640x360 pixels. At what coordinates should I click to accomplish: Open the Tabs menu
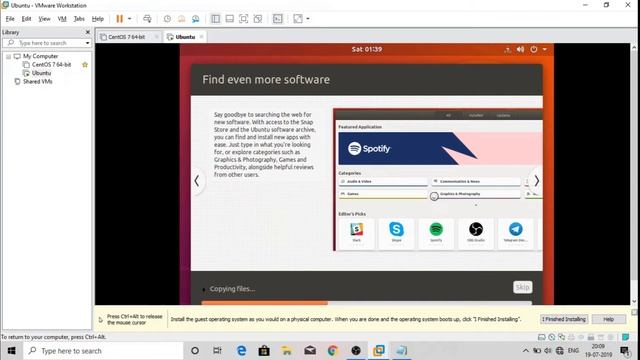(x=79, y=19)
